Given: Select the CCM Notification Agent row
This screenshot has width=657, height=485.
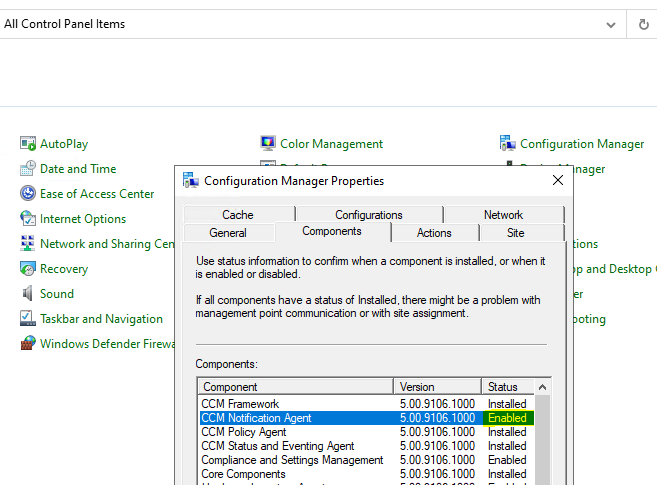Looking at the screenshot, I should (367, 418).
